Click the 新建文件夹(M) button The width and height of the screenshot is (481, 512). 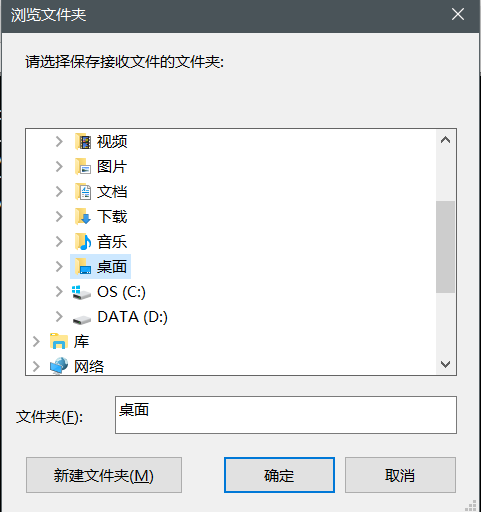pos(104,475)
